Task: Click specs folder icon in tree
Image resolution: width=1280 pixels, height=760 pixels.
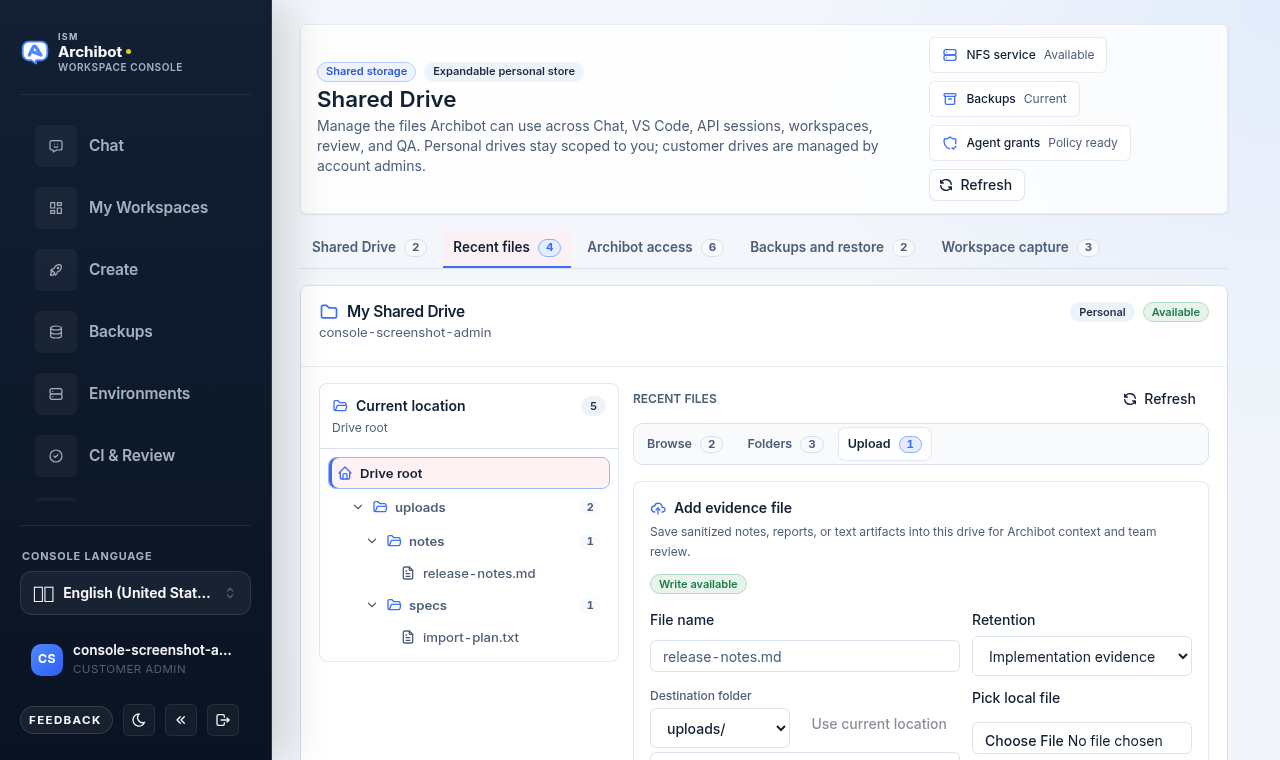Action: tap(394, 605)
